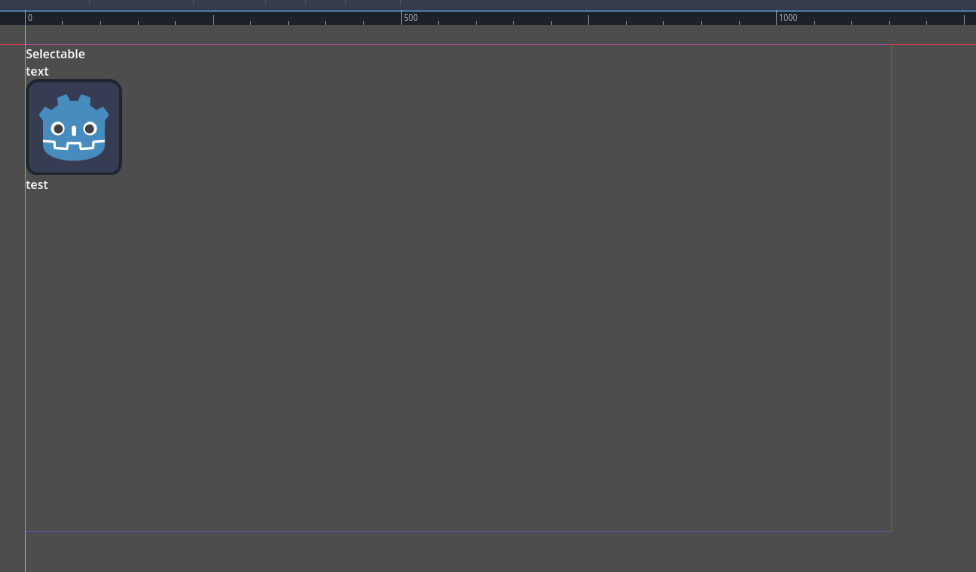Click the 1000 mark on the ruler
This screenshot has width=976, height=572.
tap(788, 18)
